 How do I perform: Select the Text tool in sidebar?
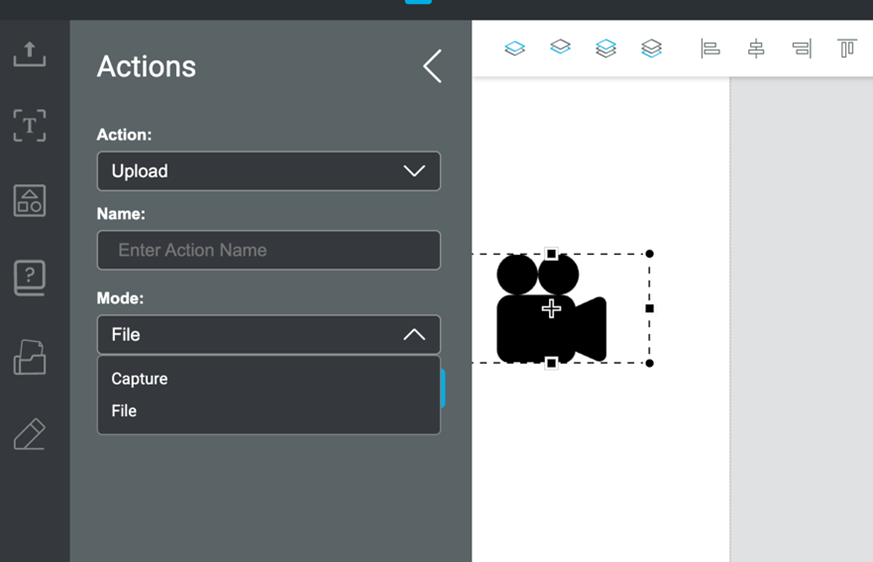point(30,126)
